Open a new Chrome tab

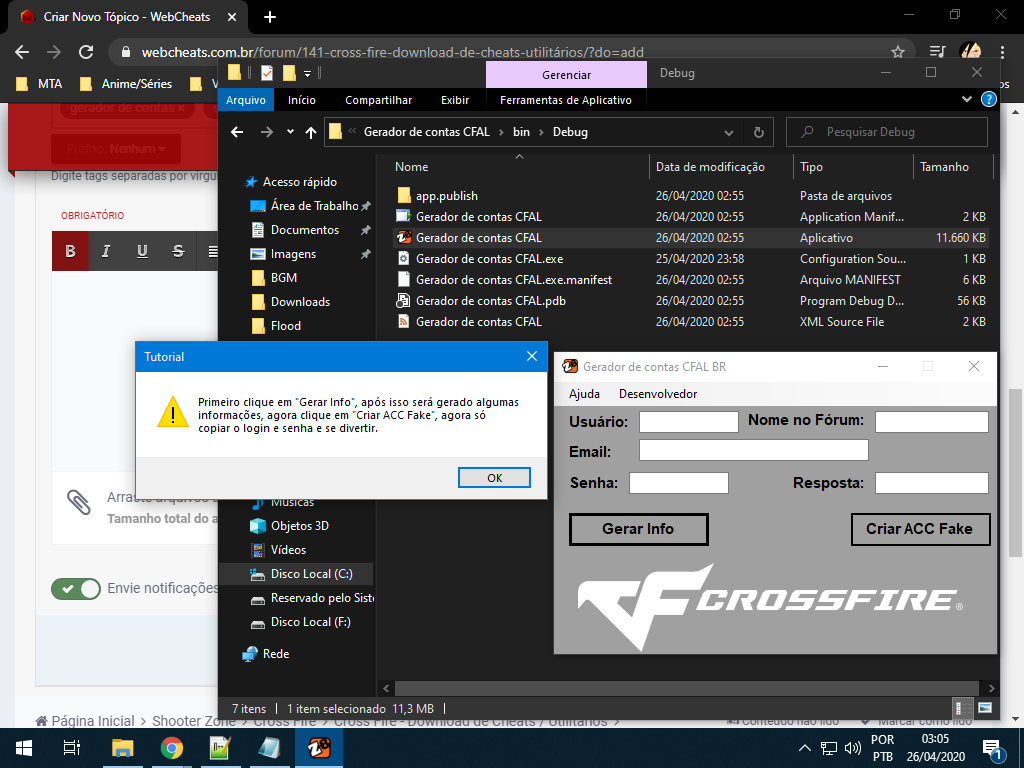270,17
